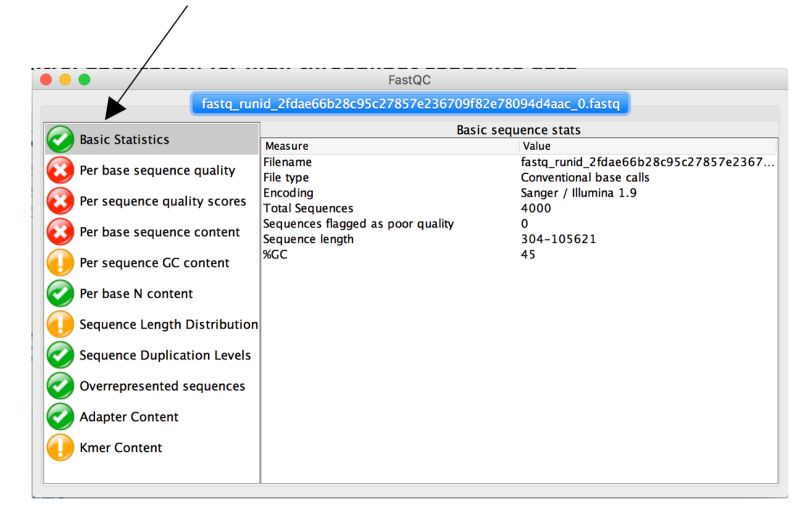Click the 45 %GC value
The image size is (800, 512).
[x=528, y=254]
